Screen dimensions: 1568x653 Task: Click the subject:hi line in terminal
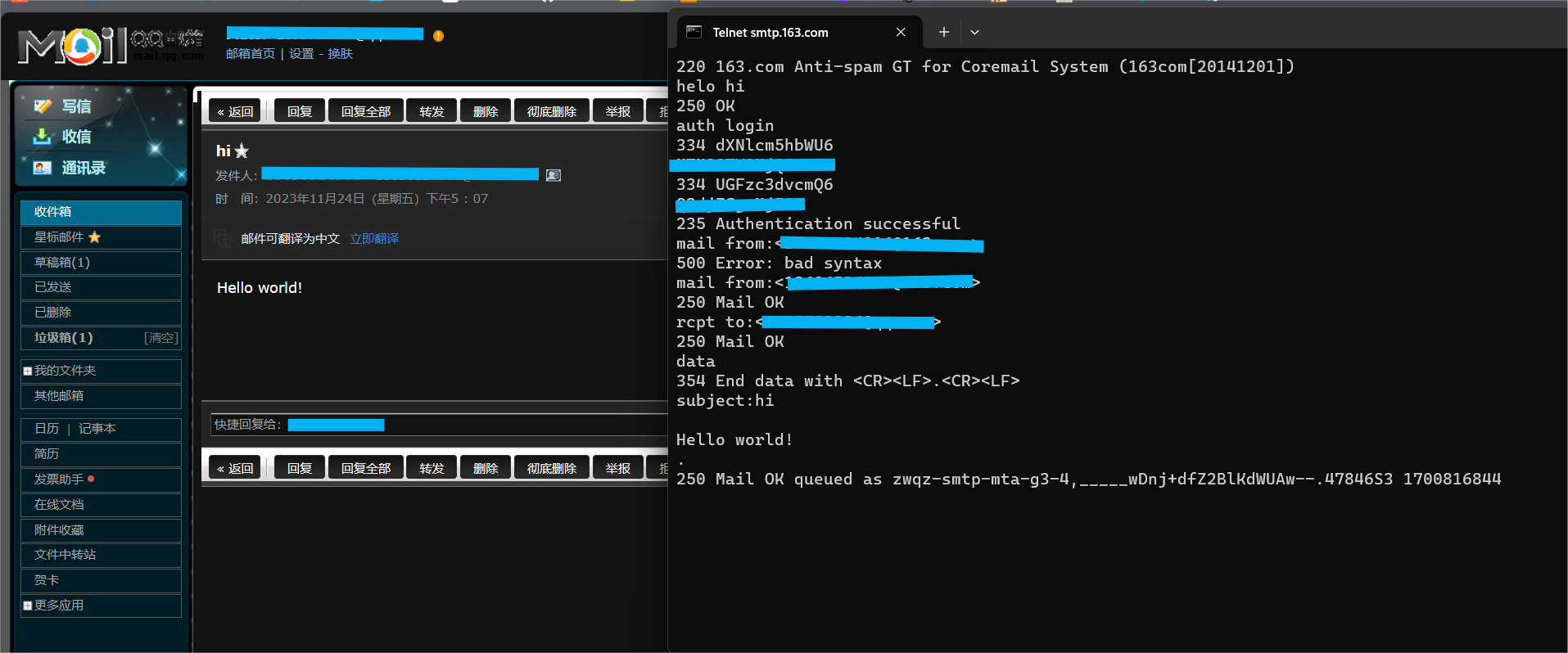[725, 401]
